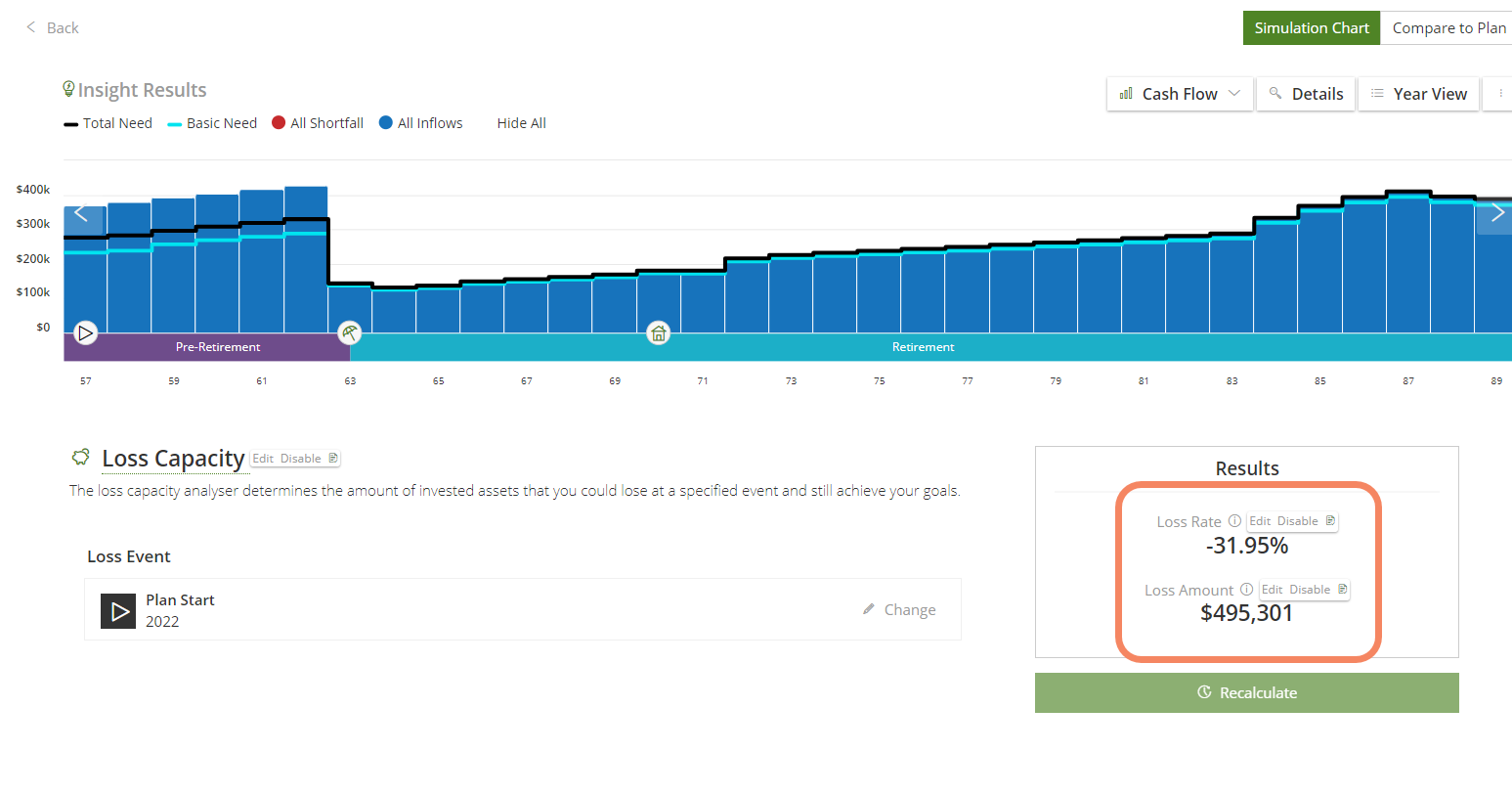1512x796 pixels.
Task: Click the magnifier icon on Details button
Action: pyautogui.click(x=1274, y=93)
